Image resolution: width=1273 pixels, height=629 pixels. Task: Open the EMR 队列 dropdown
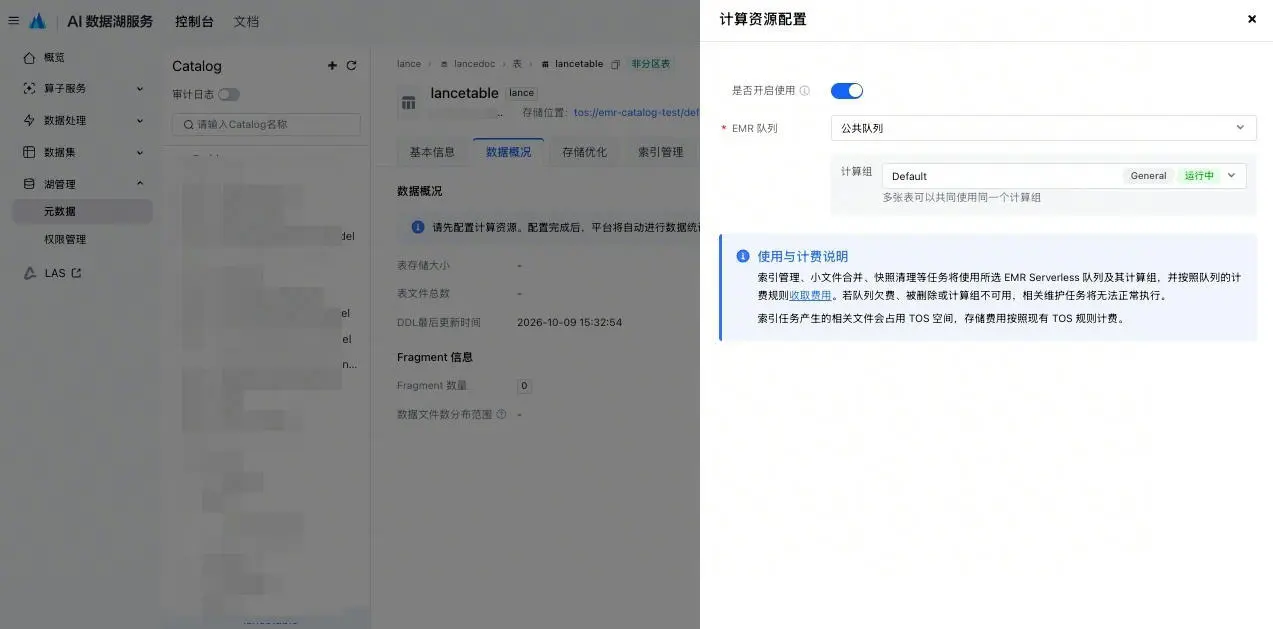pyautogui.click(x=1043, y=128)
